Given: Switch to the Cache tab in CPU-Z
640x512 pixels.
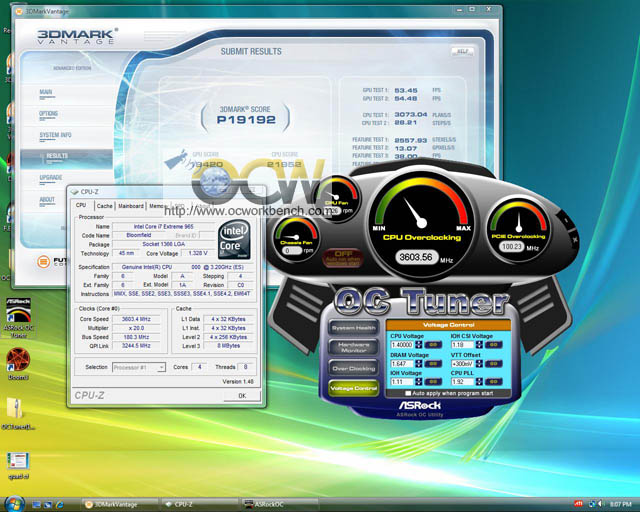Looking at the screenshot, I should pyautogui.click(x=104, y=206).
